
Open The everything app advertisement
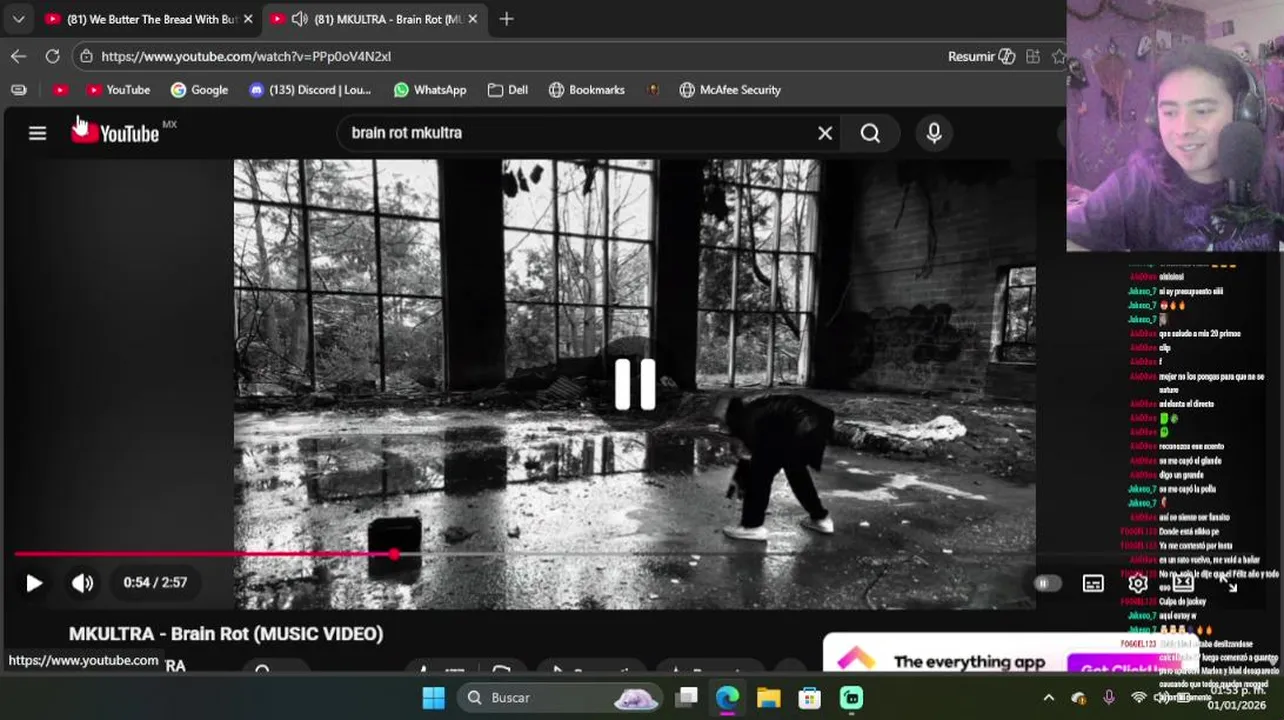pos(1010,654)
